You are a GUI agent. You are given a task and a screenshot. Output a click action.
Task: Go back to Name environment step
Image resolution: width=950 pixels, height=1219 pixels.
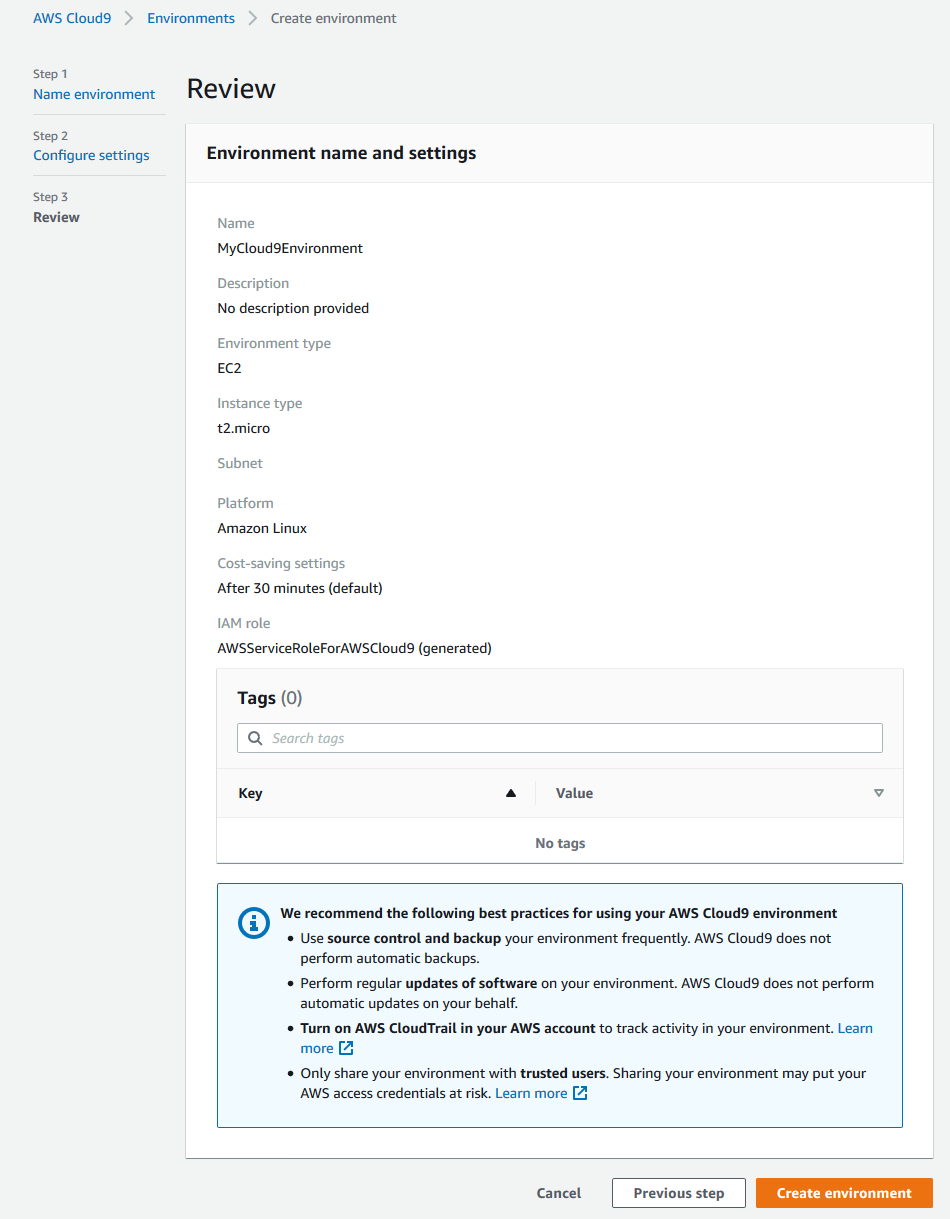pos(94,94)
